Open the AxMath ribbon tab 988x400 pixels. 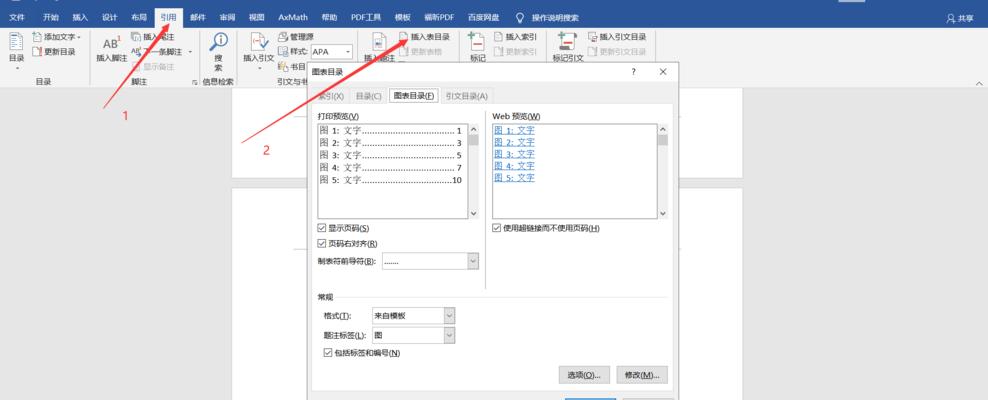(293, 18)
